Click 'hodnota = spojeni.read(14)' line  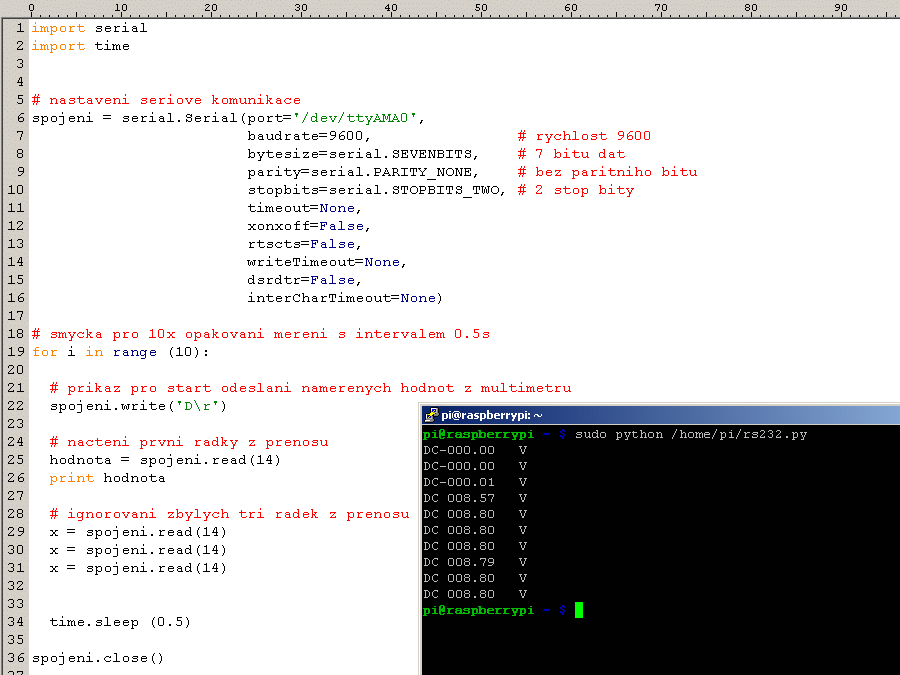[x=165, y=460]
